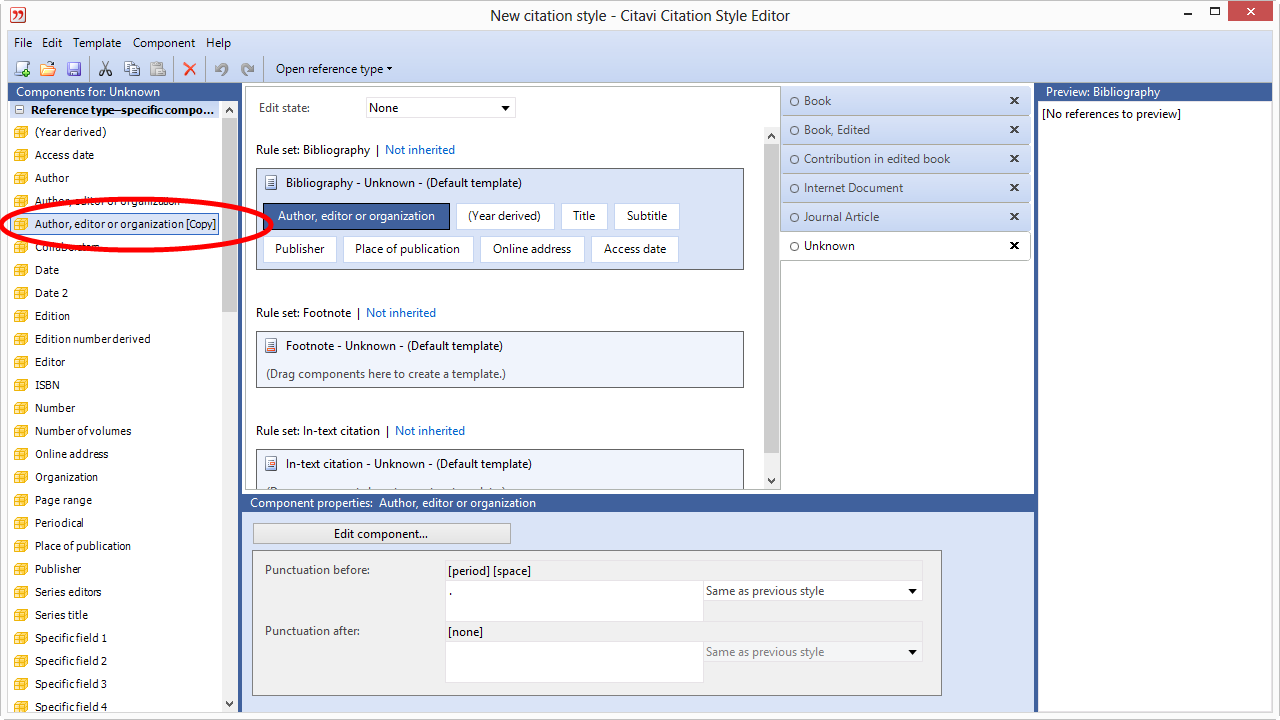
Task: Open Punctuation after style dropdown
Action: tap(812, 652)
